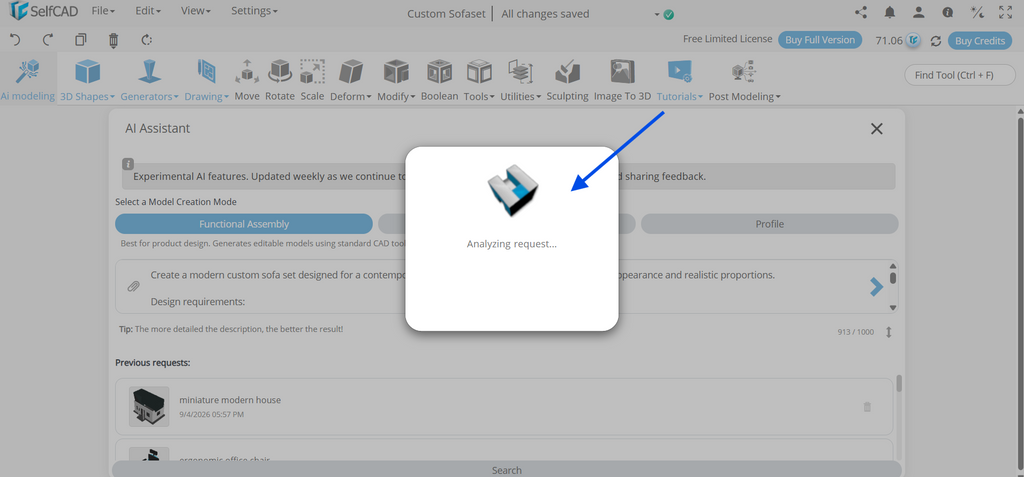
Task: Click the copy objects icon
Action: tap(80, 40)
